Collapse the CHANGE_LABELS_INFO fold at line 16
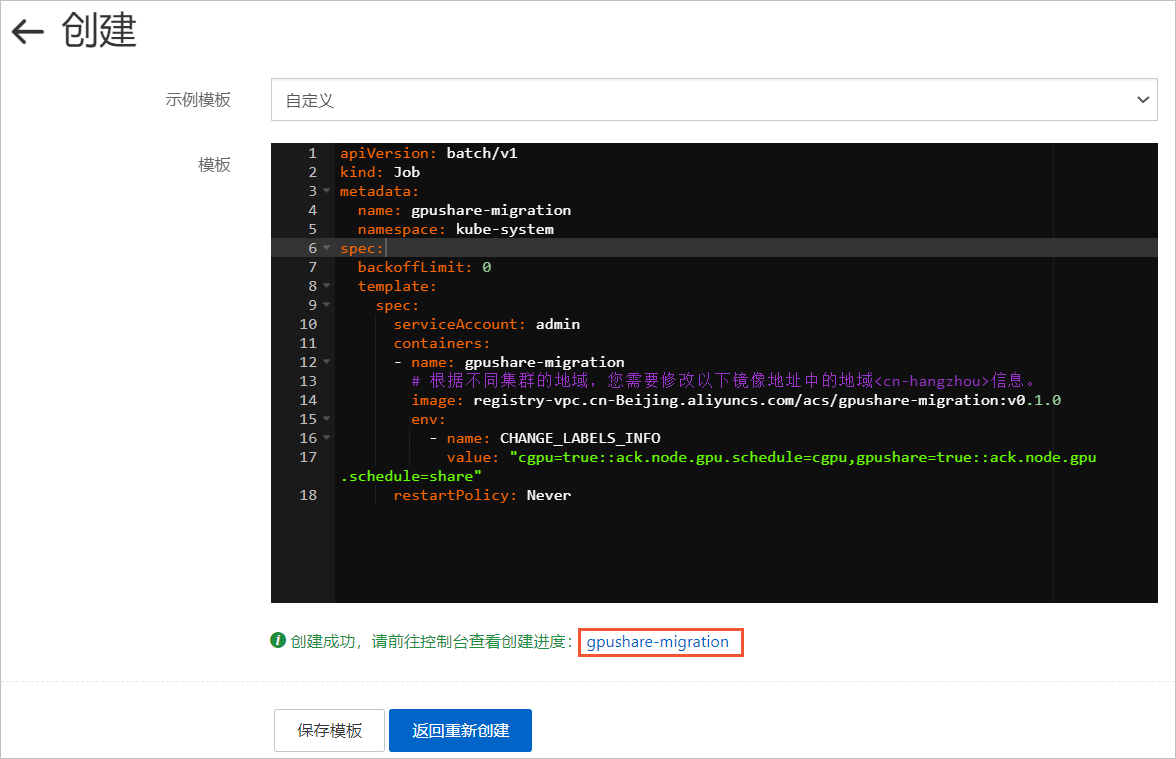 (326, 438)
